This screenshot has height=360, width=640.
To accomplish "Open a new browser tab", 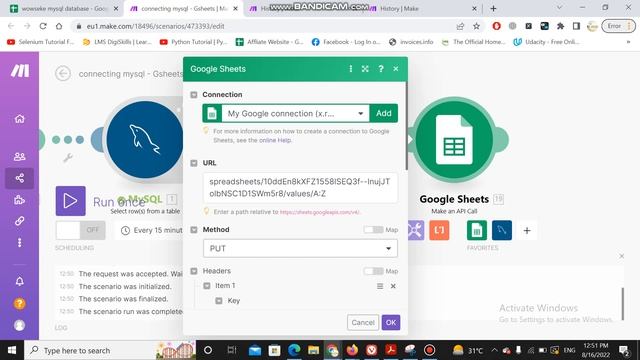I will [x=493, y=8].
